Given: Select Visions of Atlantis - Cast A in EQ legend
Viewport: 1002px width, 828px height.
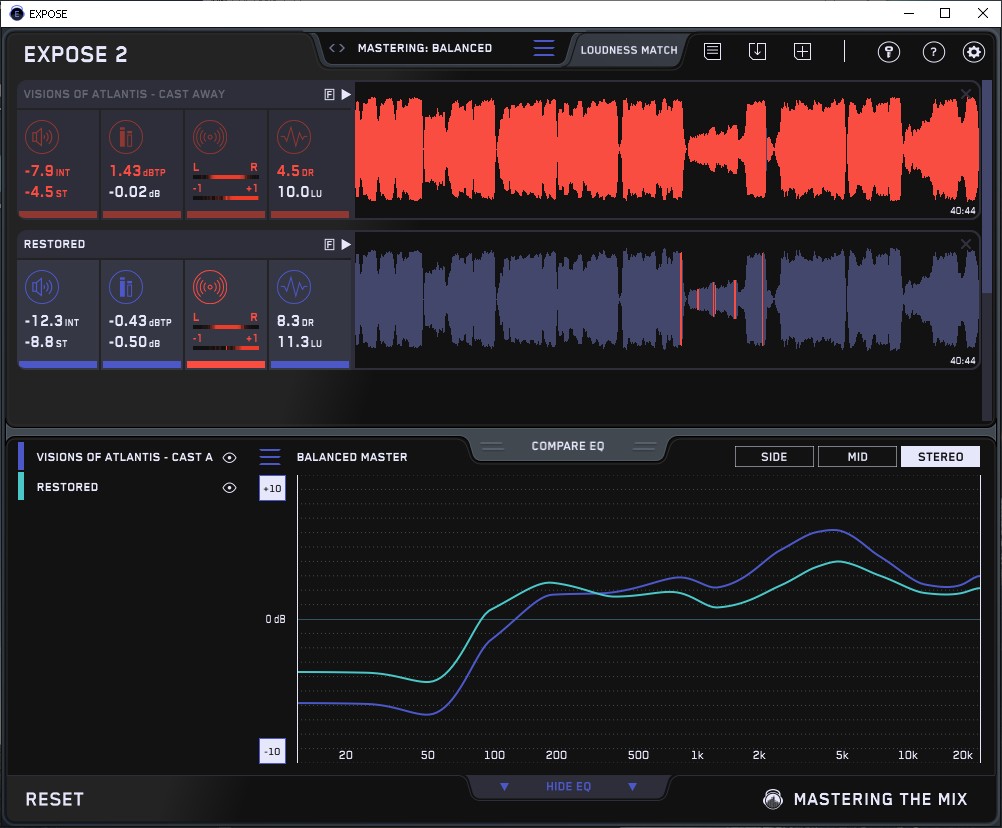Looking at the screenshot, I should click(125, 457).
